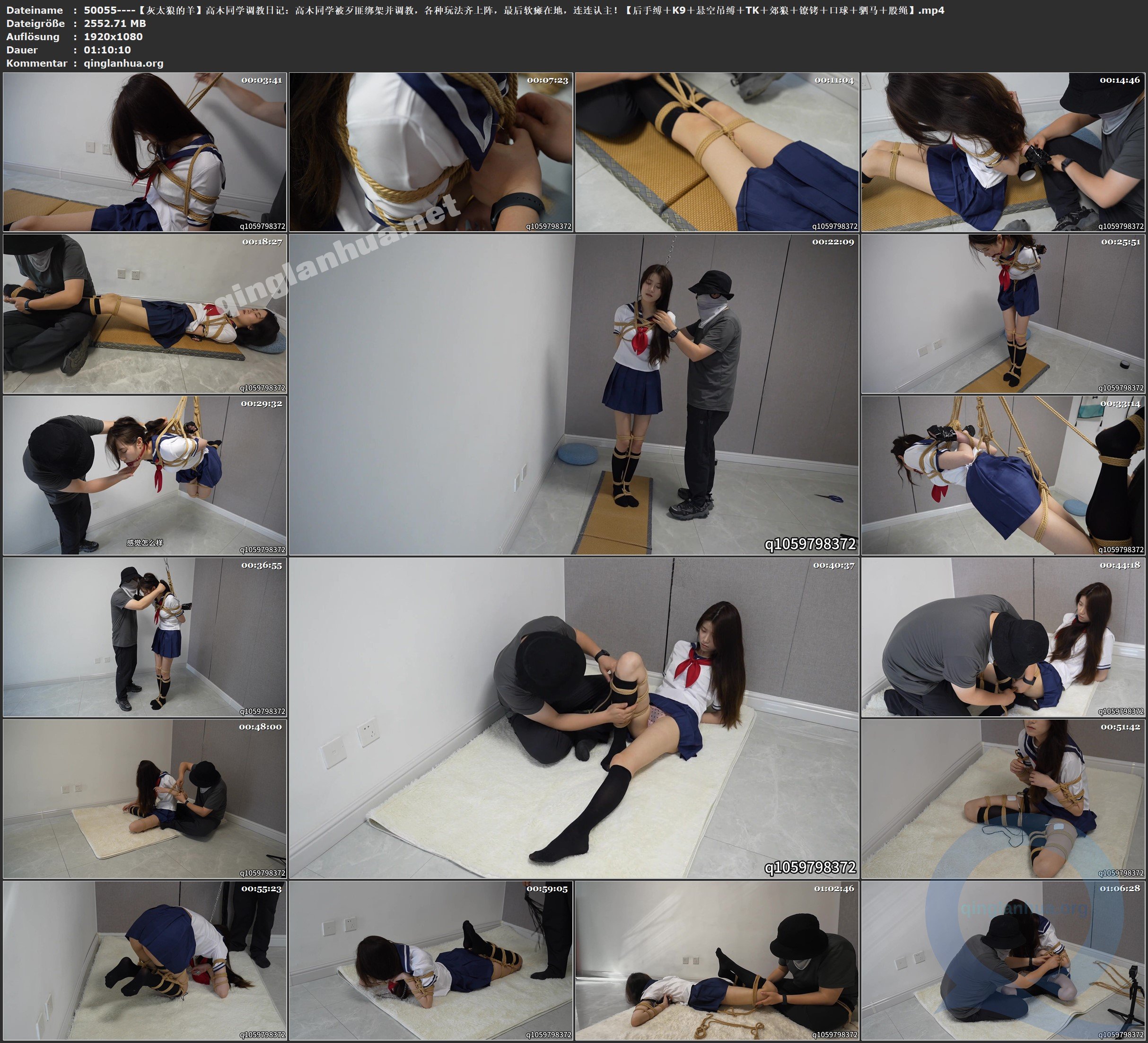Click the frame timestamped 00:33:14
This screenshot has height=1043, width=1148.
point(1003,475)
